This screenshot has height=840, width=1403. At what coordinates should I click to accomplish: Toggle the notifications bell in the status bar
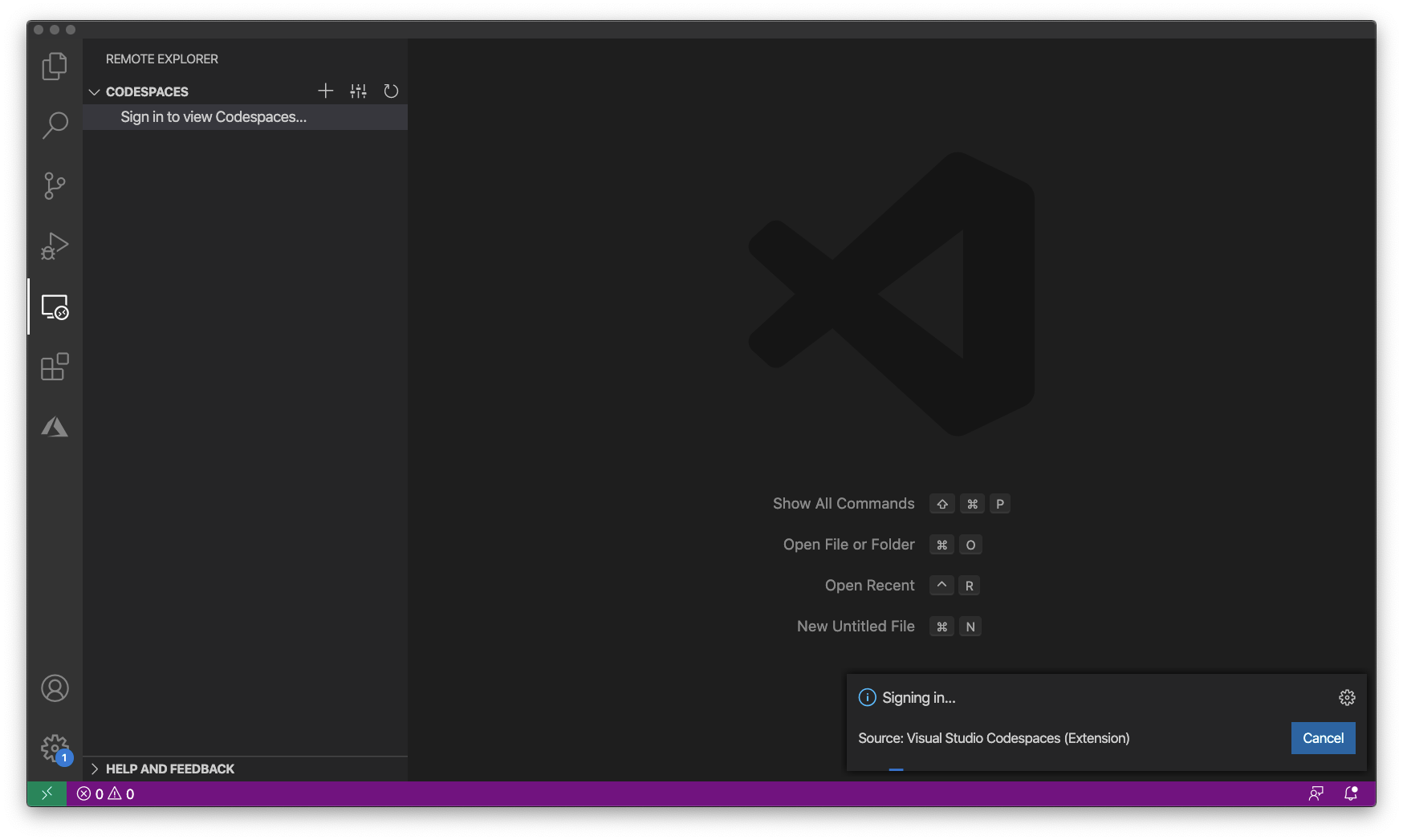coord(1352,793)
